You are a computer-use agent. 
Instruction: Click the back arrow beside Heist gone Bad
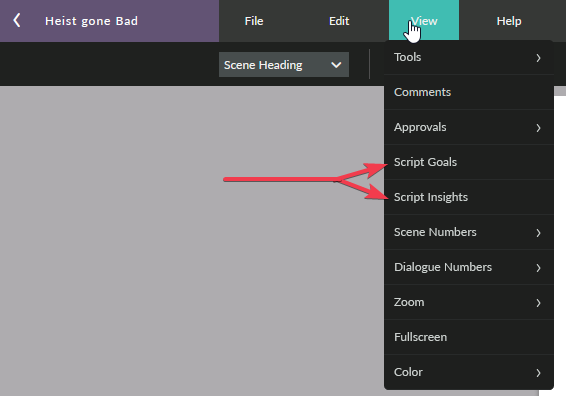point(17,21)
